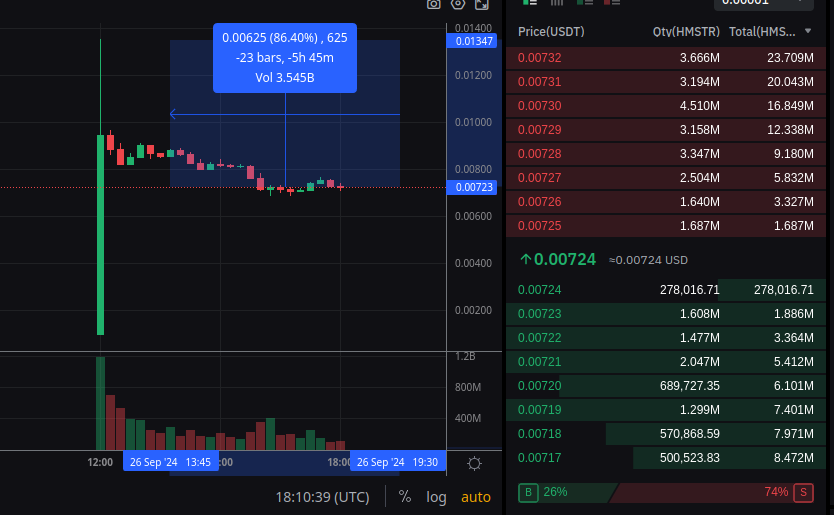
Task: Click the 0.01347 price axis label
Action: point(472,41)
